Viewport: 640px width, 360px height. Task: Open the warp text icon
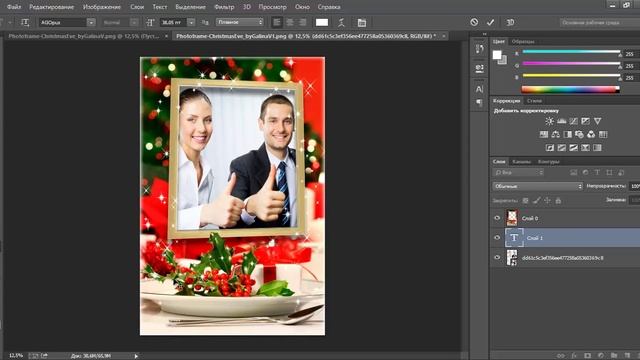(x=341, y=22)
